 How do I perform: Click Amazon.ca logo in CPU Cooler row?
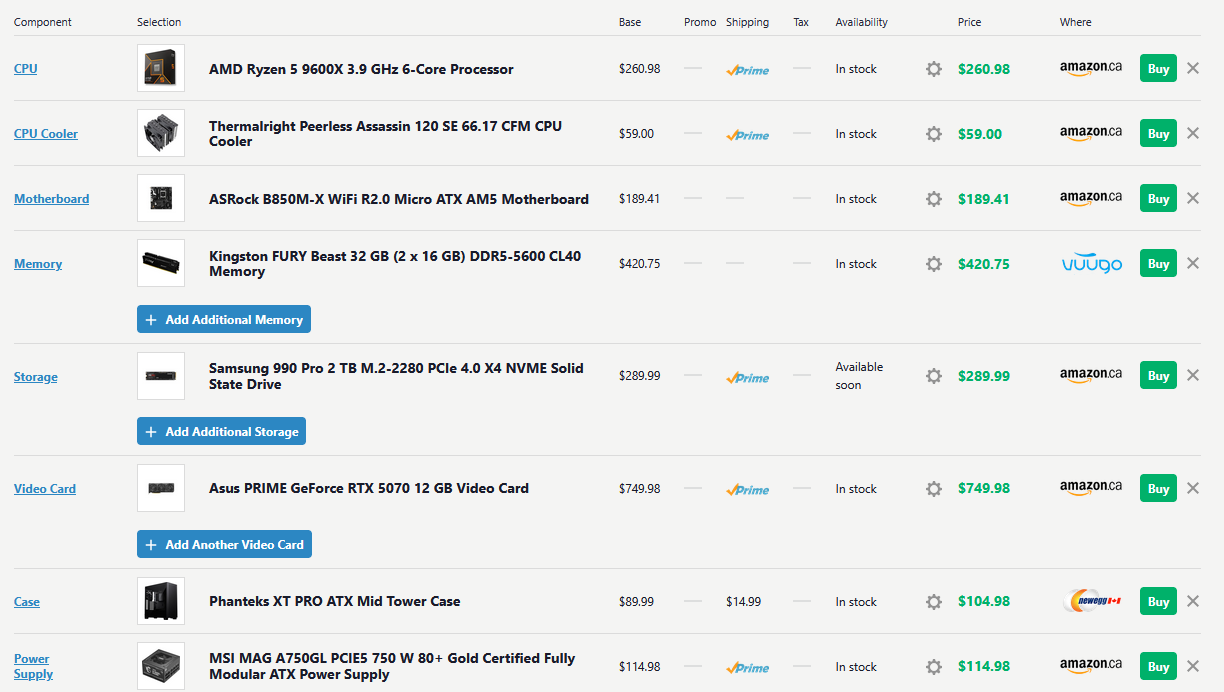[x=1091, y=134]
